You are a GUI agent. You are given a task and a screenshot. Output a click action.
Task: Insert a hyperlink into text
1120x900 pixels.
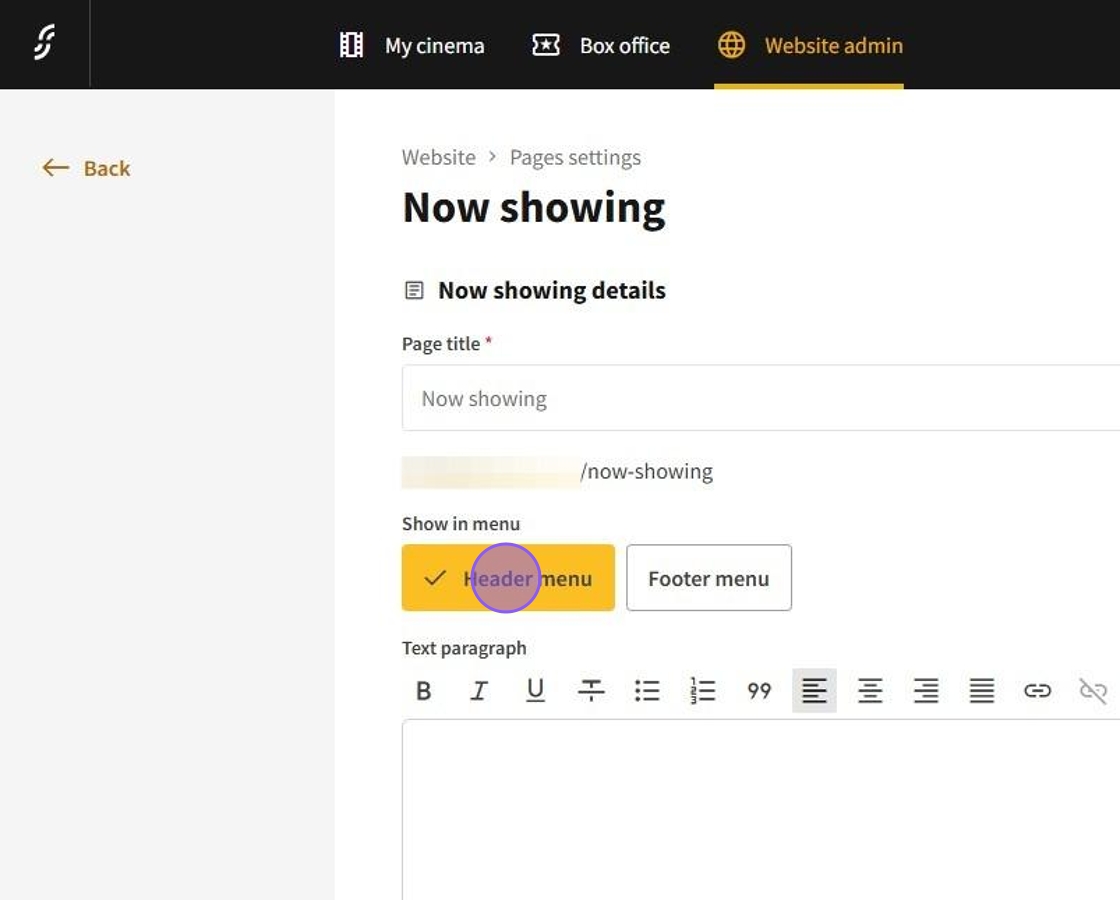(x=1037, y=691)
